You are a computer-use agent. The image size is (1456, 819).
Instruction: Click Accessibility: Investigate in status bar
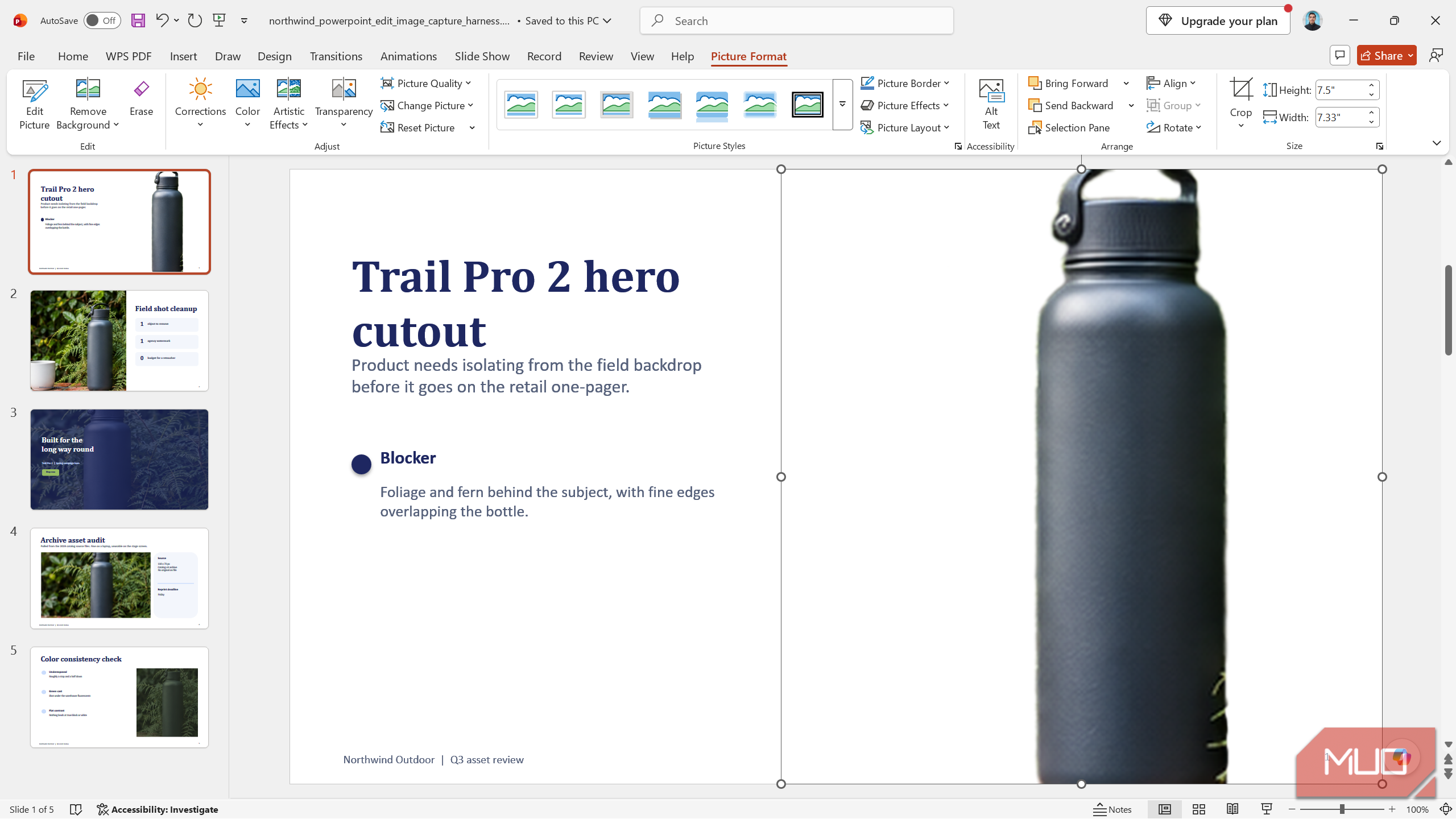coord(158,809)
